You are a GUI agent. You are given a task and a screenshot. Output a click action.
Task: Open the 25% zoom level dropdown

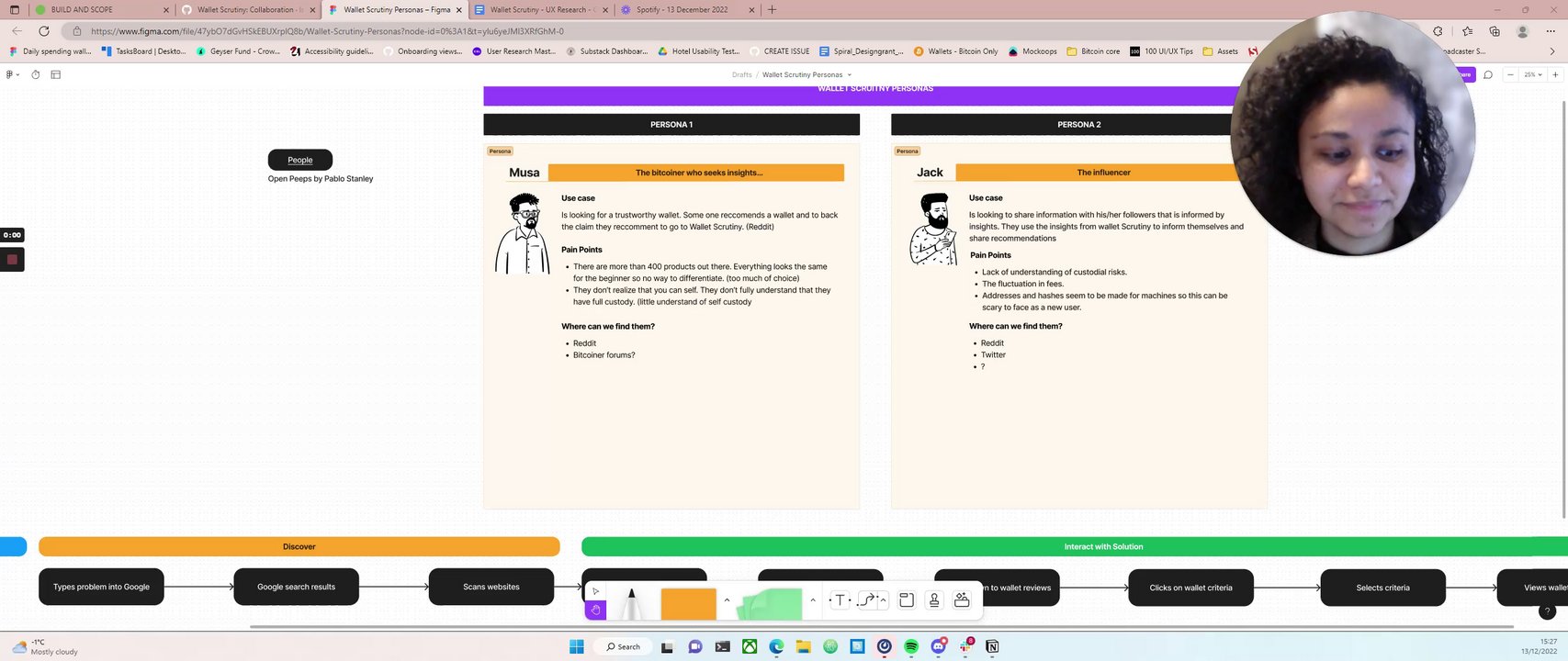pyautogui.click(x=1533, y=74)
